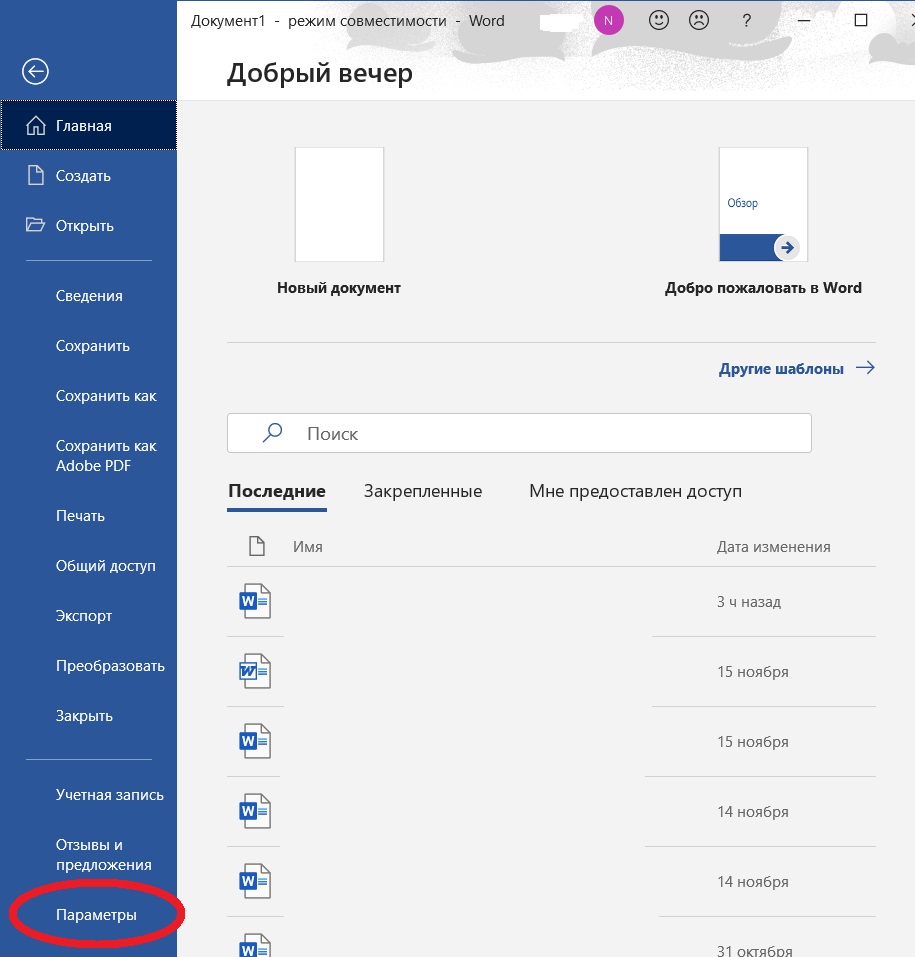Switch to Мне предоставлен доступ tab

point(635,491)
